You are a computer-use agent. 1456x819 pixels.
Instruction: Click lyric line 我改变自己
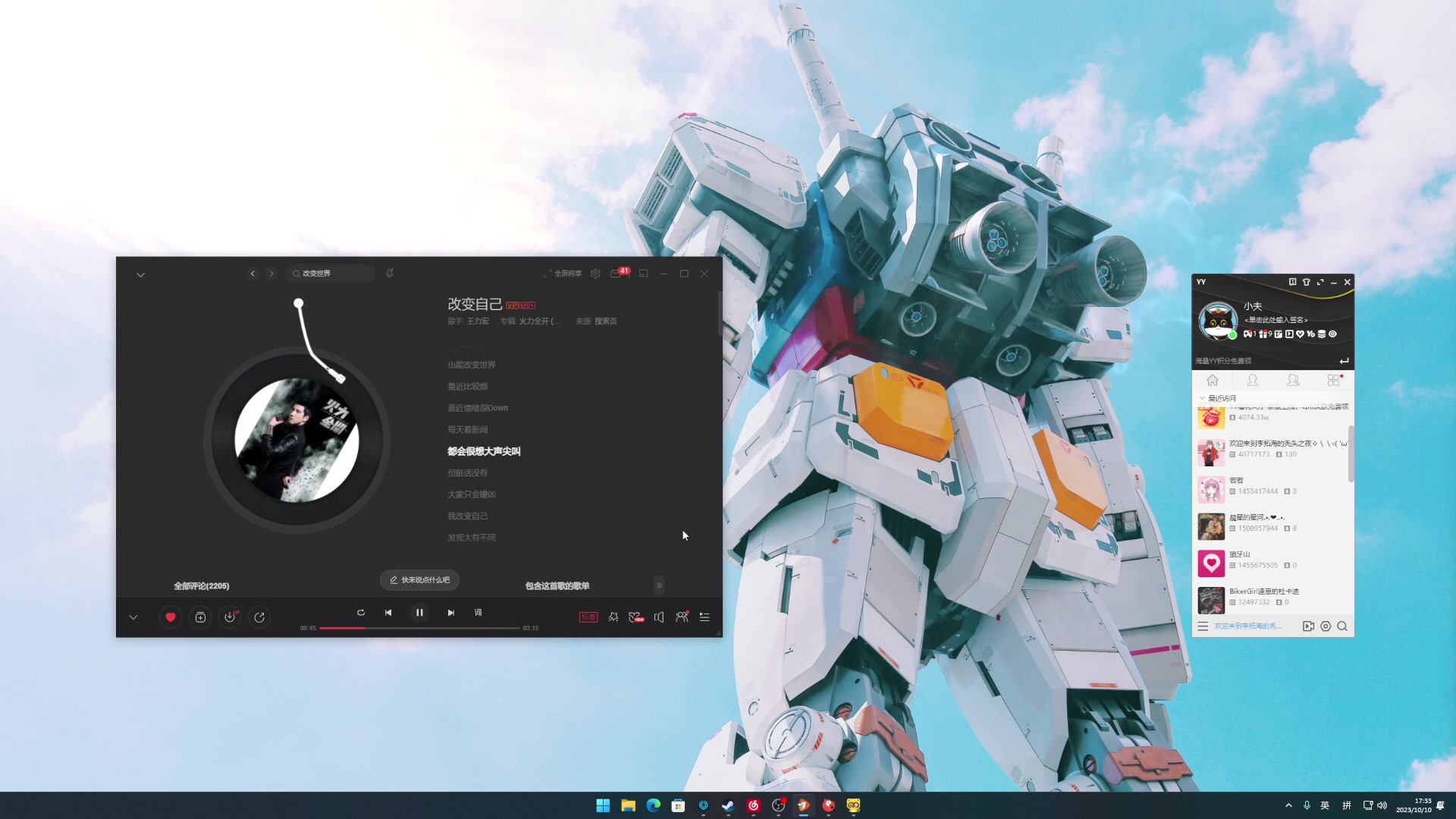coord(467,516)
